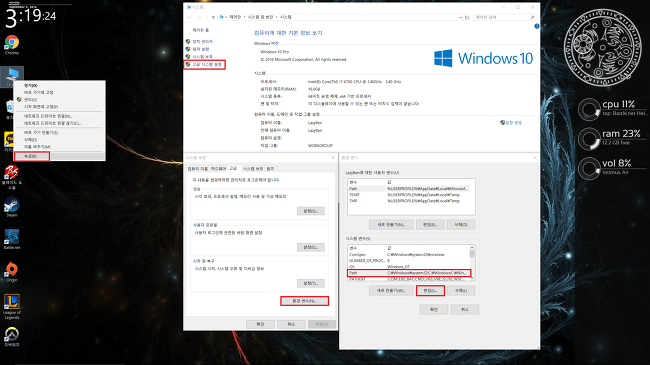The height and width of the screenshot is (365, 650).
Task: Select the This PC desktop icon
Action: [x=12, y=76]
